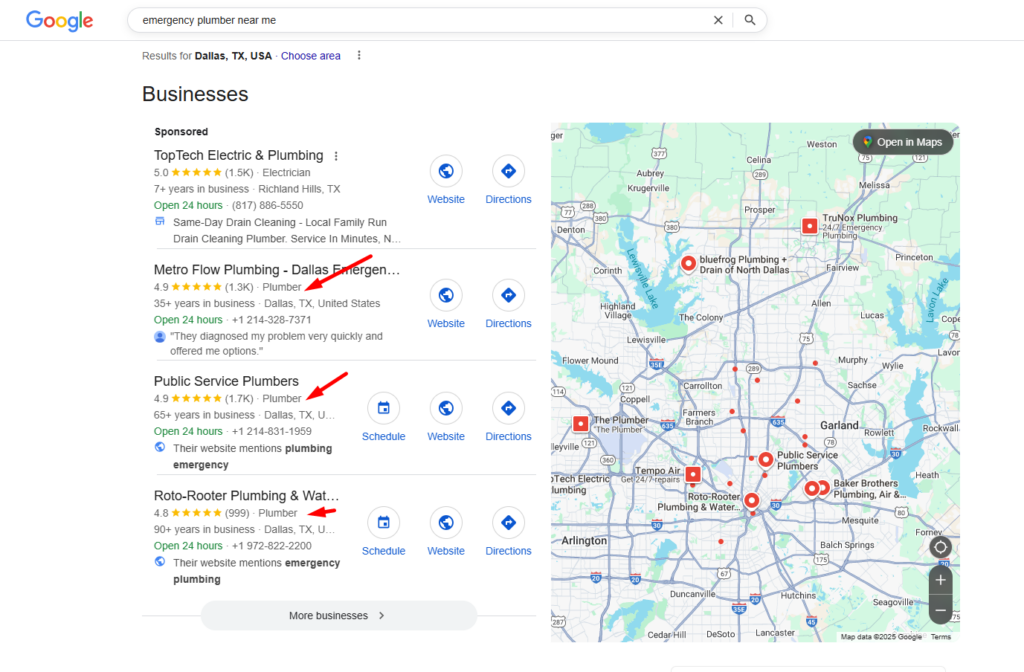
Task: Zoom out on the map
Action: (940, 609)
